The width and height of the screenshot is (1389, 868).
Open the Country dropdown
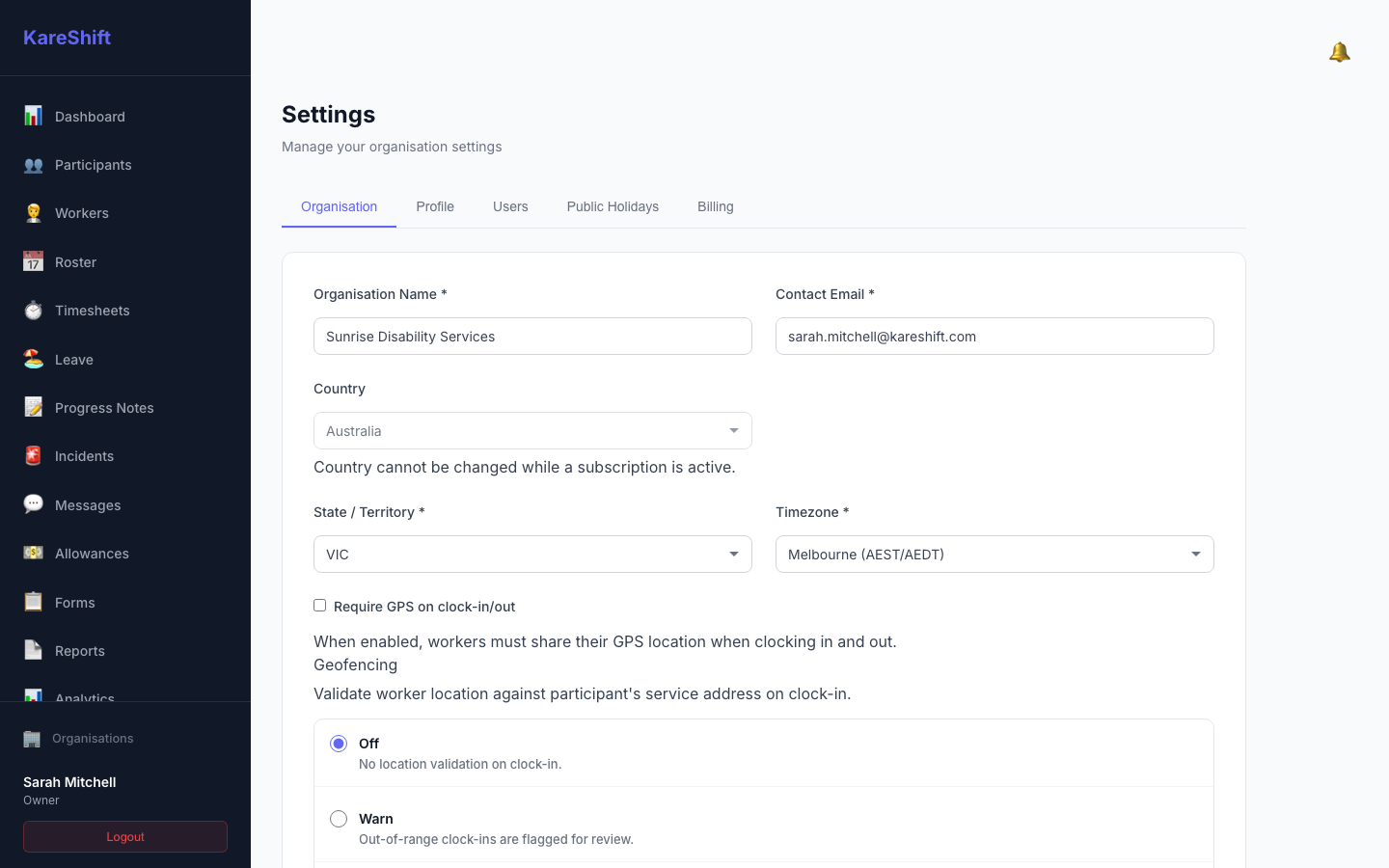[532, 431]
